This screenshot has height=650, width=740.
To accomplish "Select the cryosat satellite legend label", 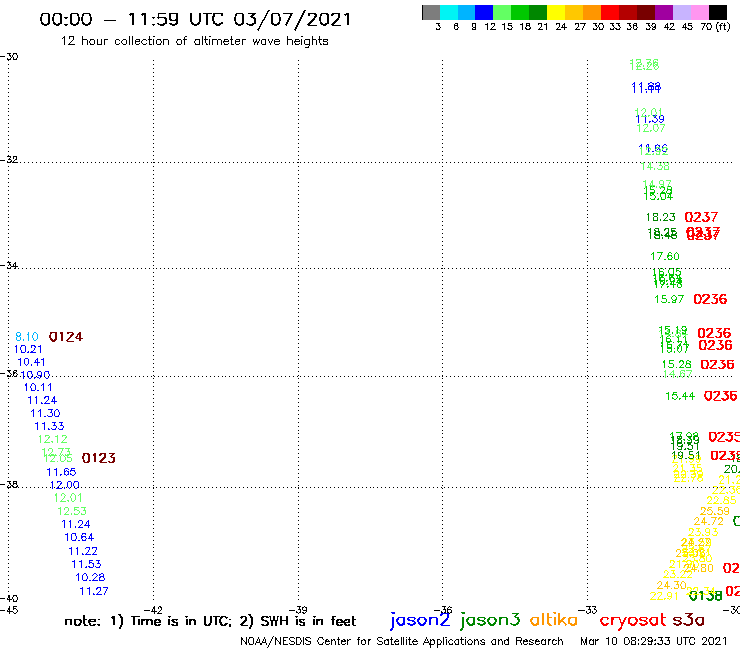I will click(632, 621).
